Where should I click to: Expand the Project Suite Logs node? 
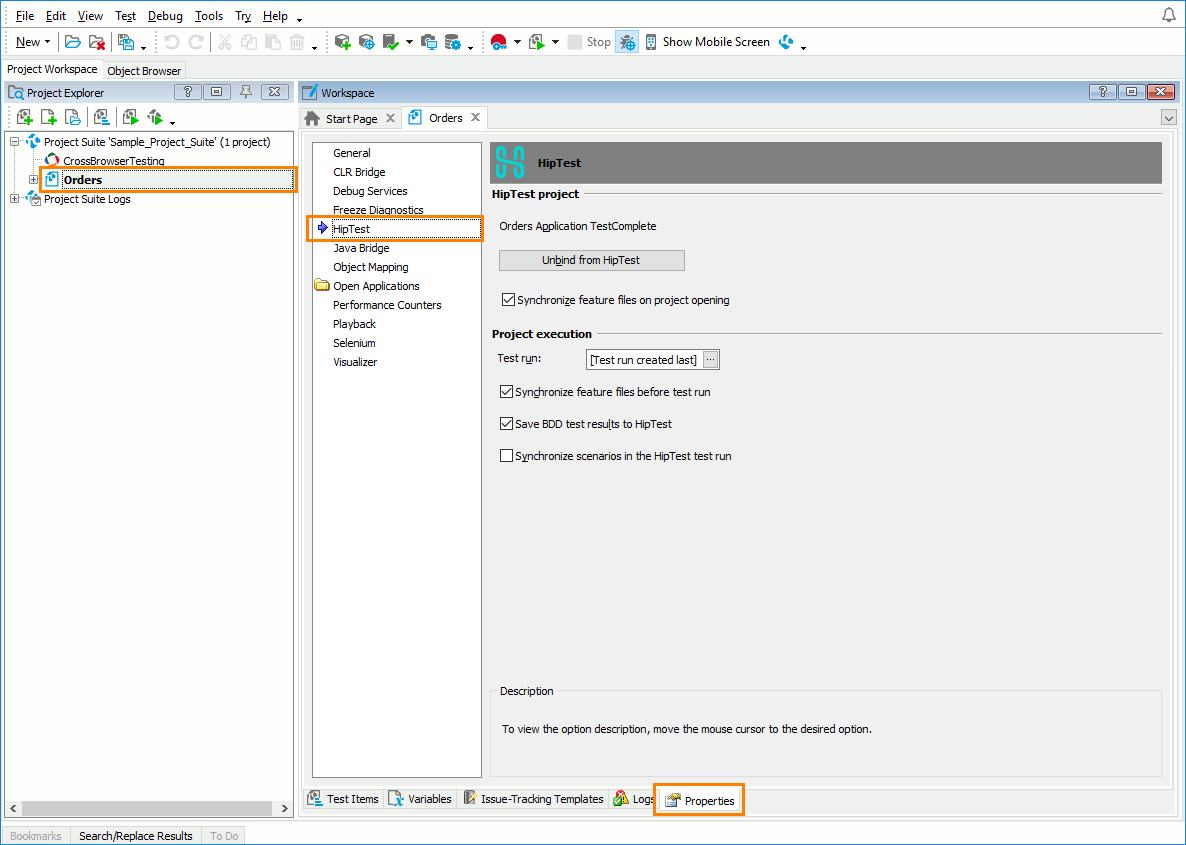(x=14, y=199)
